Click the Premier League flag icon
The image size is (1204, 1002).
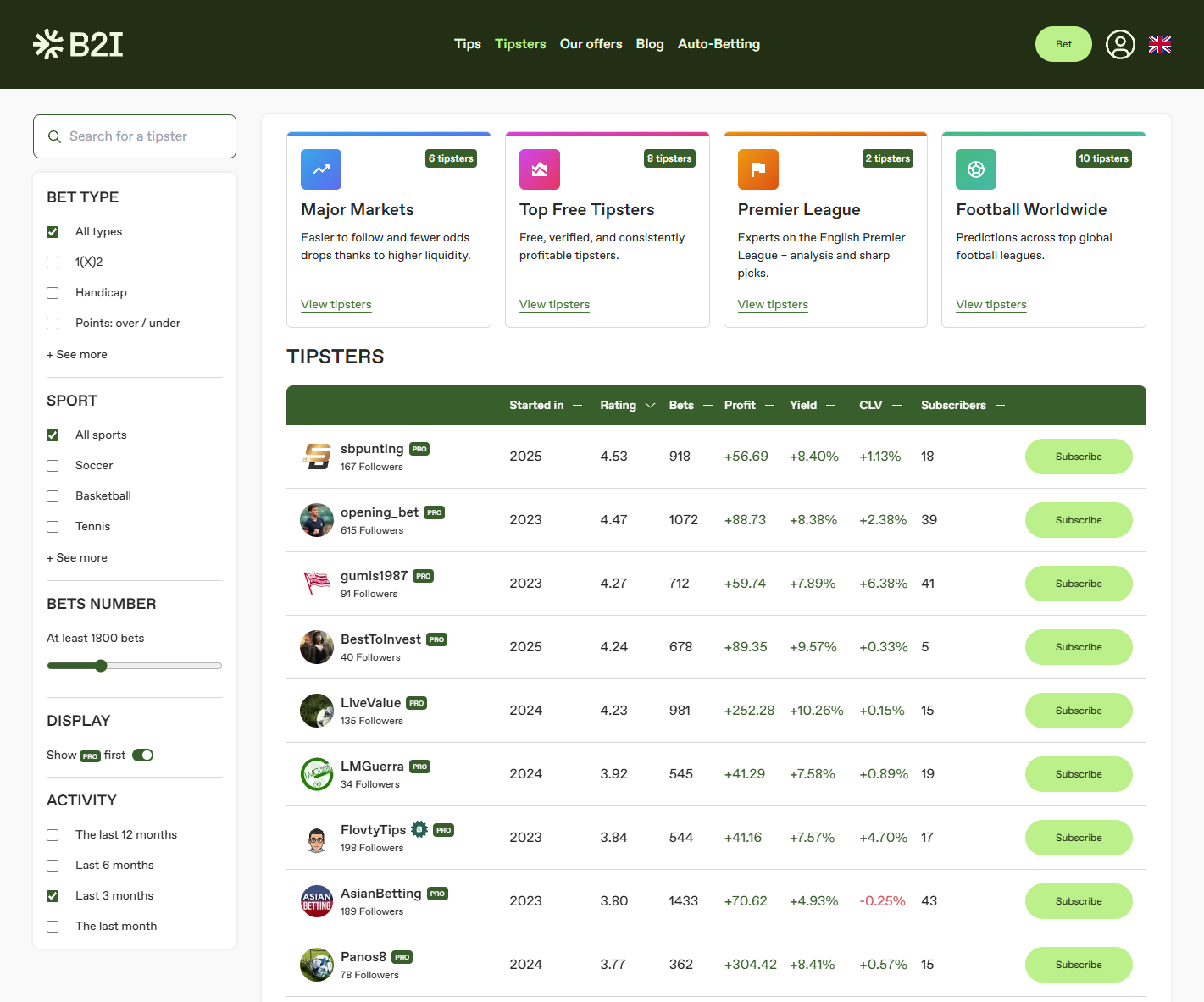(x=758, y=169)
